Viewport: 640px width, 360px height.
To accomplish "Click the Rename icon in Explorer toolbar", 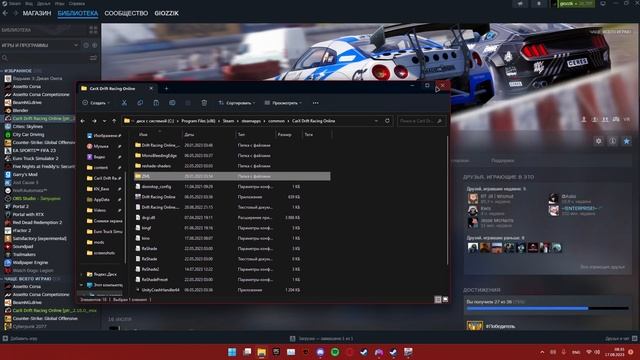I will point(172,103).
